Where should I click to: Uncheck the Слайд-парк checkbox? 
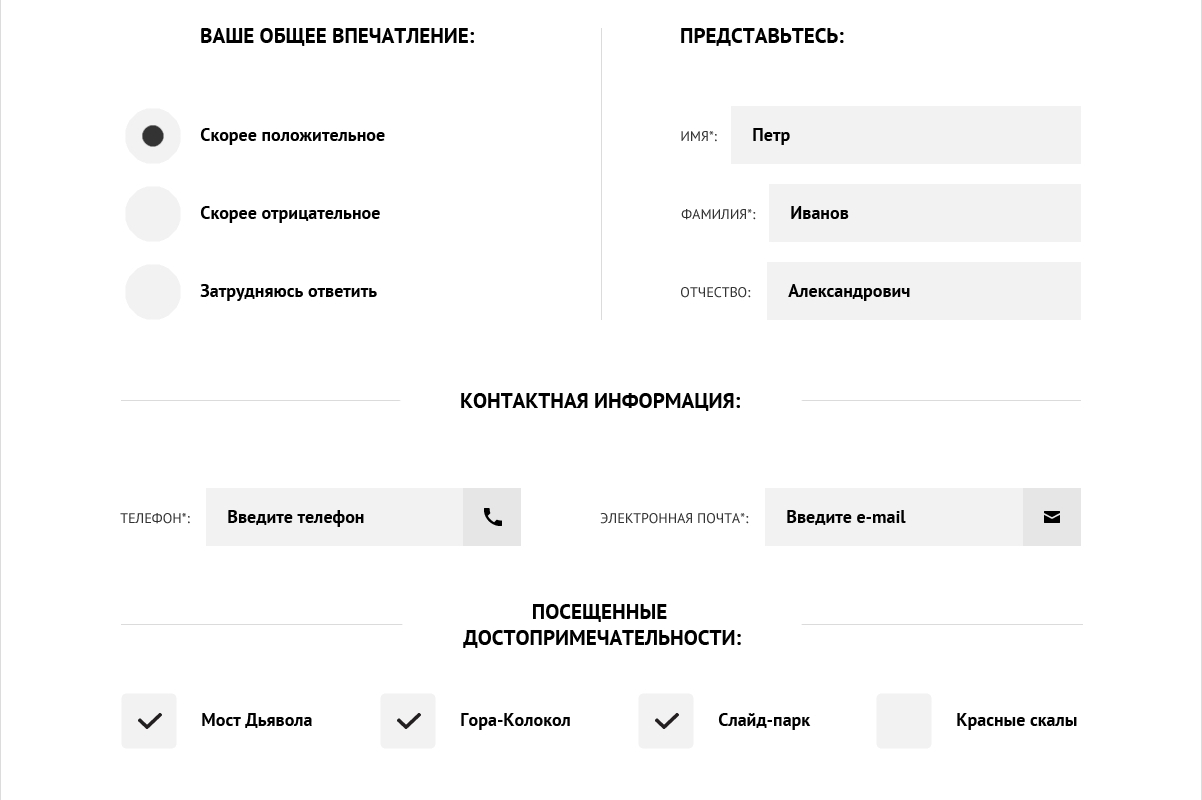pos(666,721)
